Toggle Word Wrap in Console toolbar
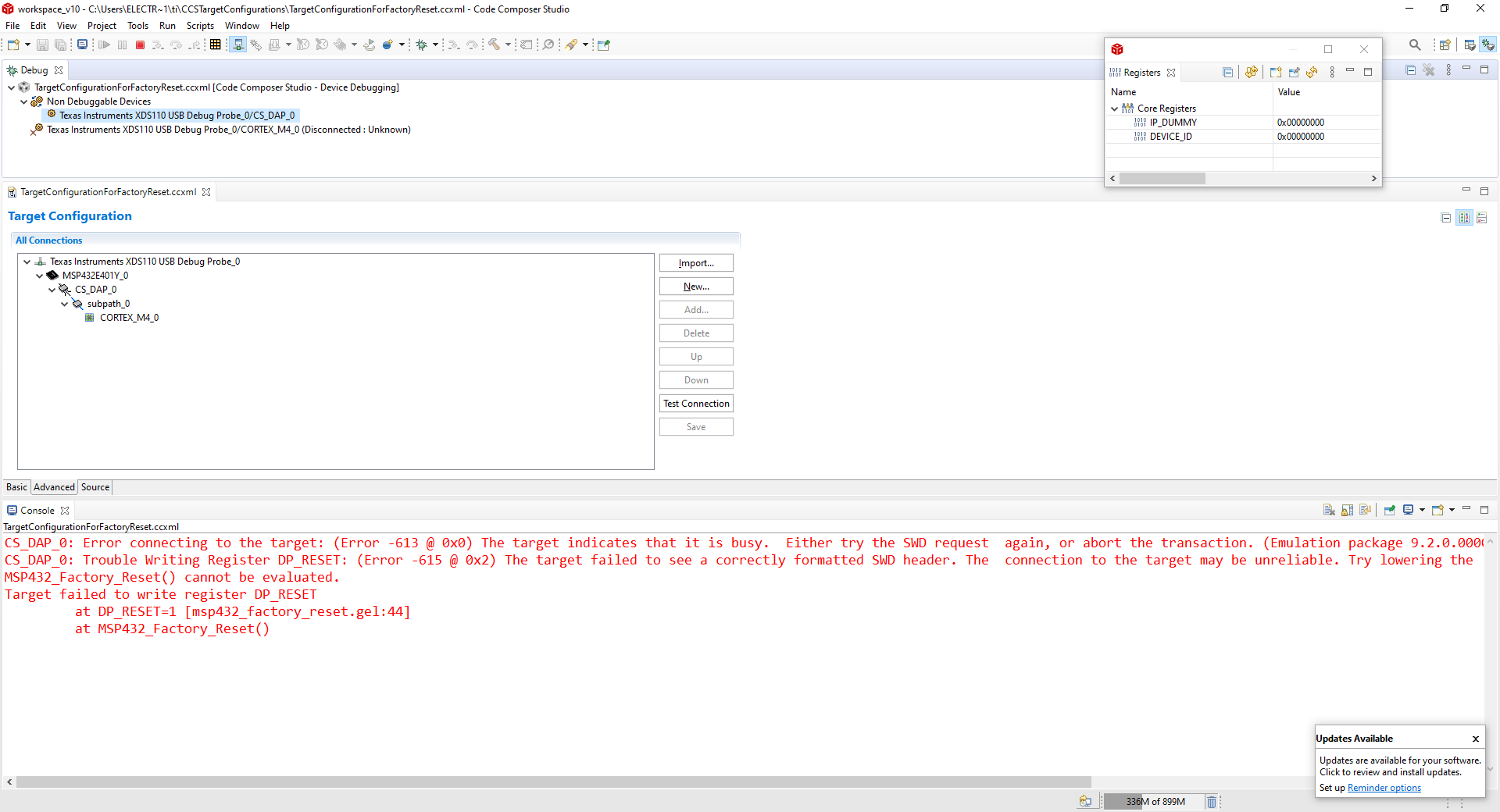Screen dimensions: 1500x812 pyautogui.click(x=1366, y=511)
